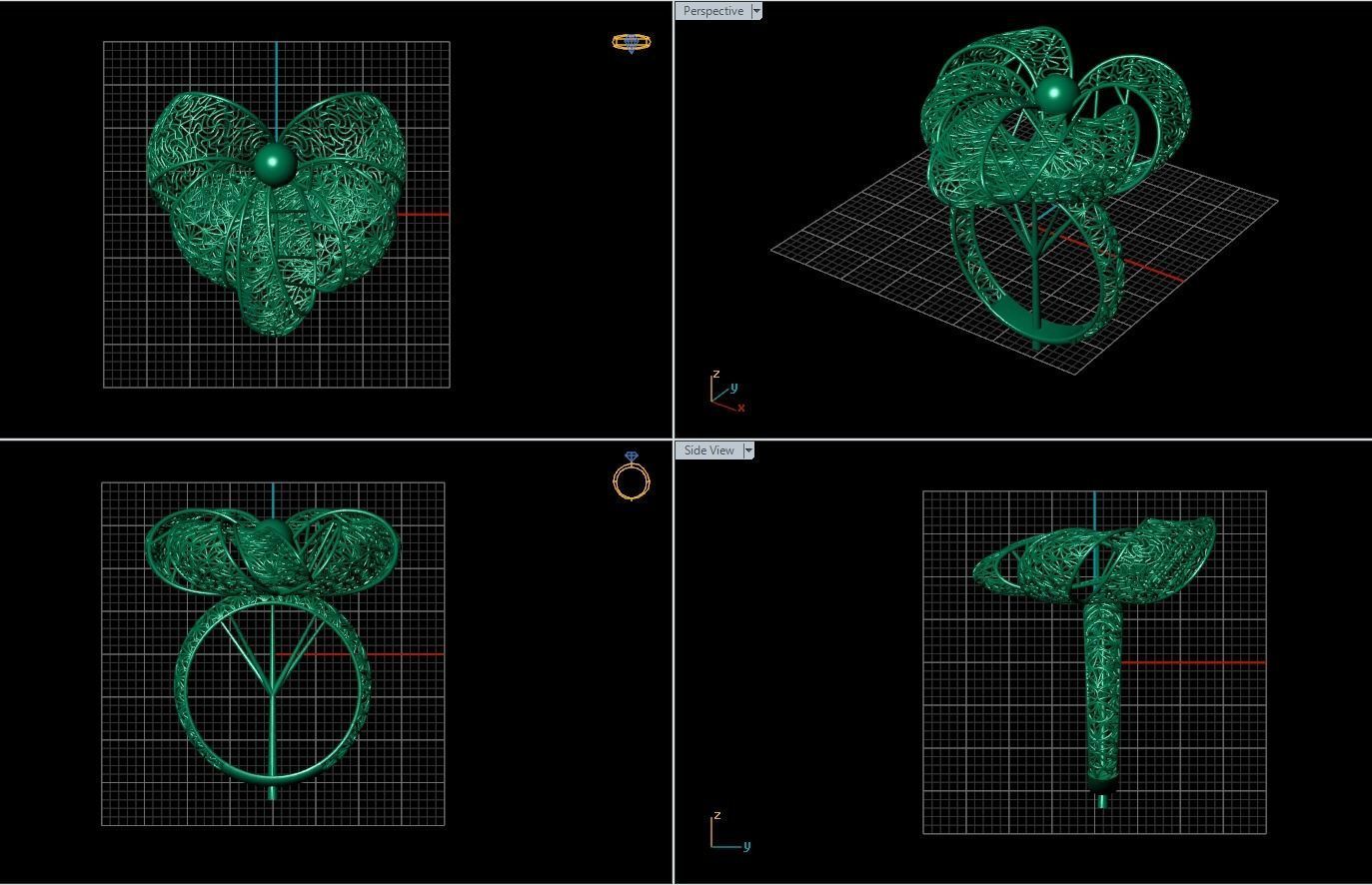Click the Perspective viewport label
The image size is (1372, 885).
point(712,11)
